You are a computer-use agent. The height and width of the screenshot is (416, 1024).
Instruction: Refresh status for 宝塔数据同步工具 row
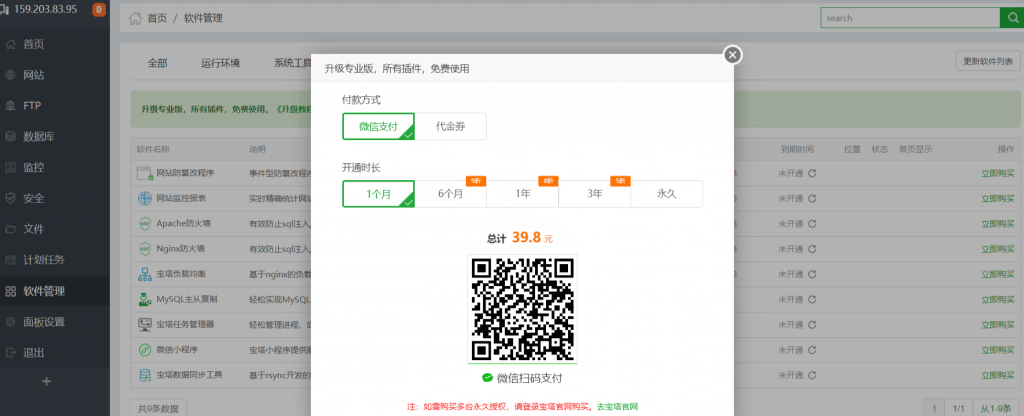(812, 375)
